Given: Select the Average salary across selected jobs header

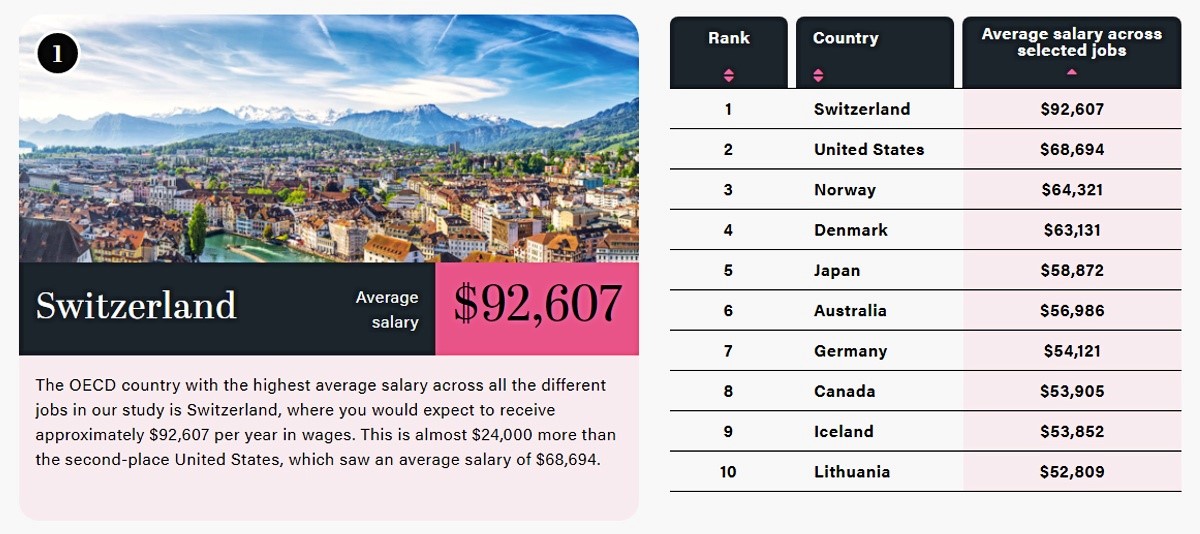Looking at the screenshot, I should click(1071, 42).
